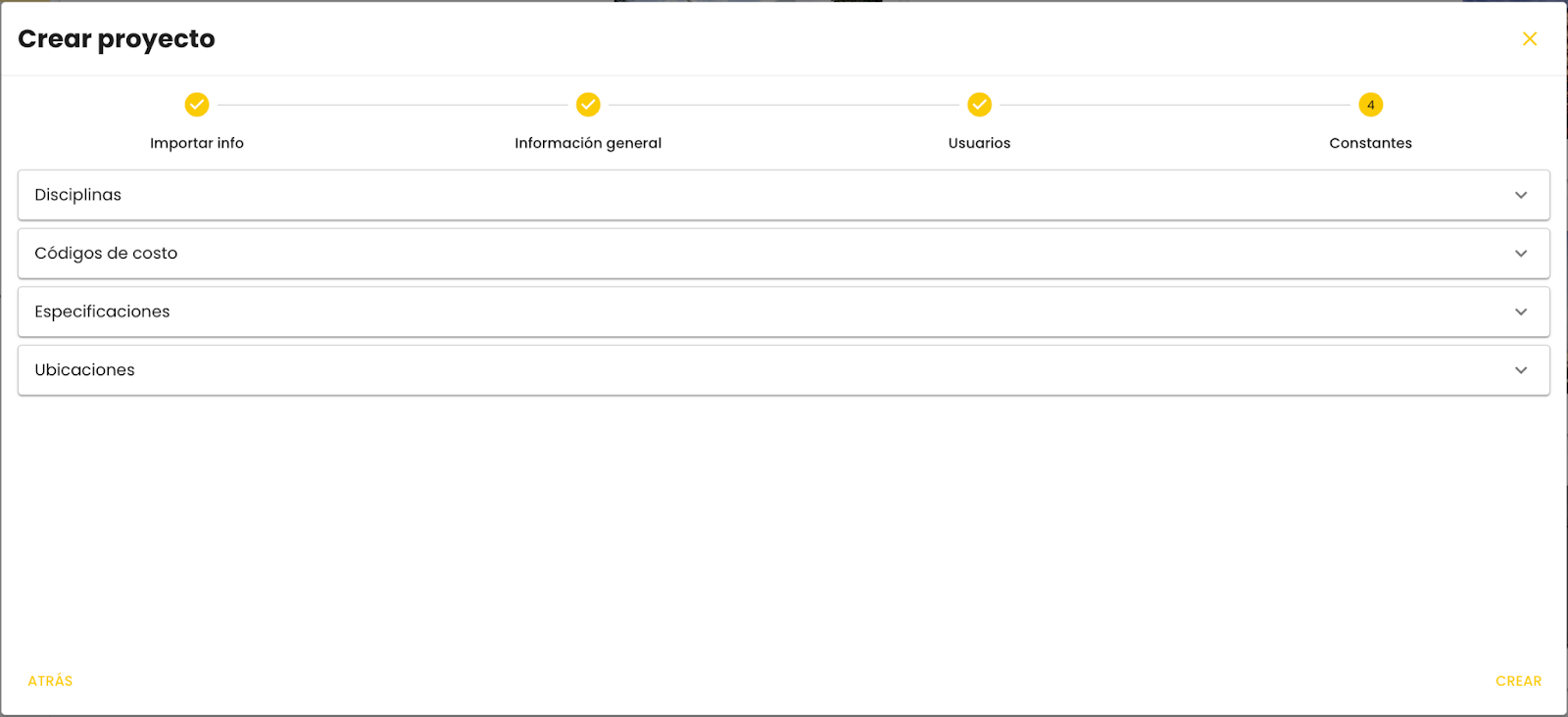Screen dimensions: 1568x717
Task: Create the project with CREAR
Action: pyautogui.click(x=1518, y=681)
